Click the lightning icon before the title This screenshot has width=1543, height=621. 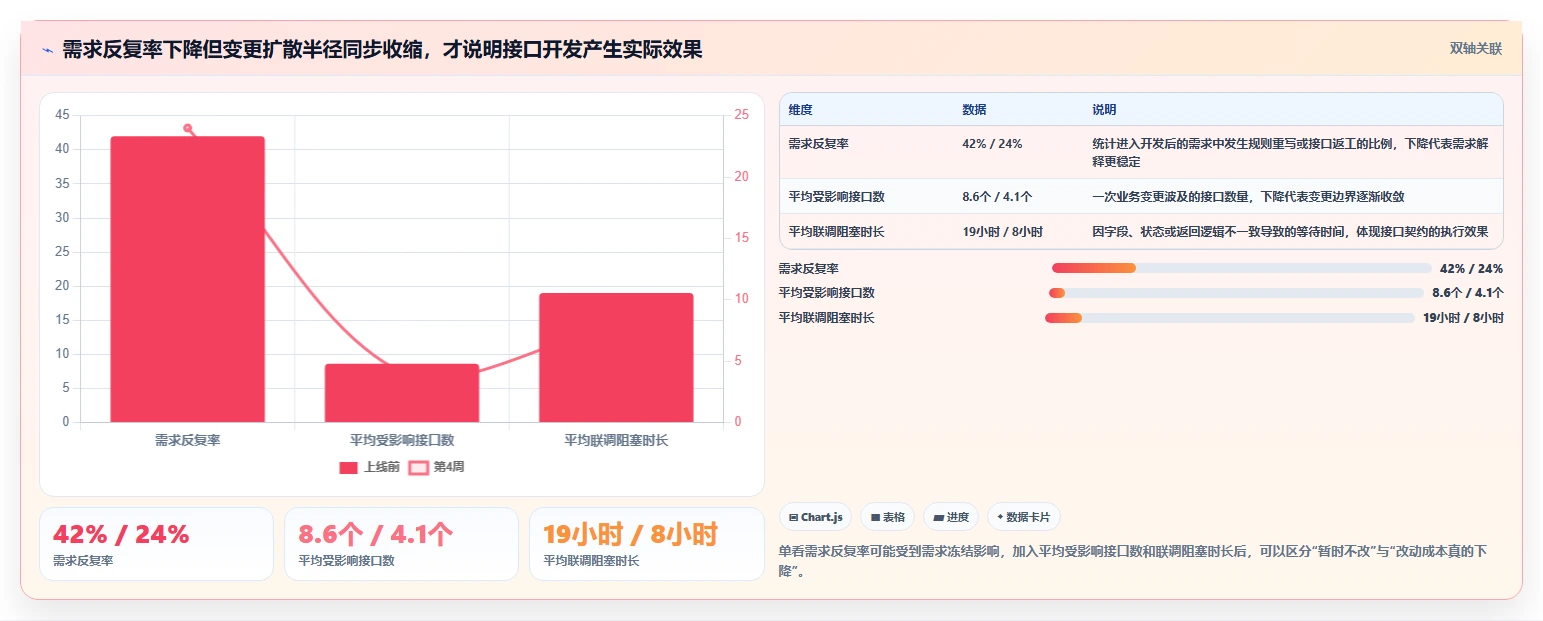pos(48,50)
